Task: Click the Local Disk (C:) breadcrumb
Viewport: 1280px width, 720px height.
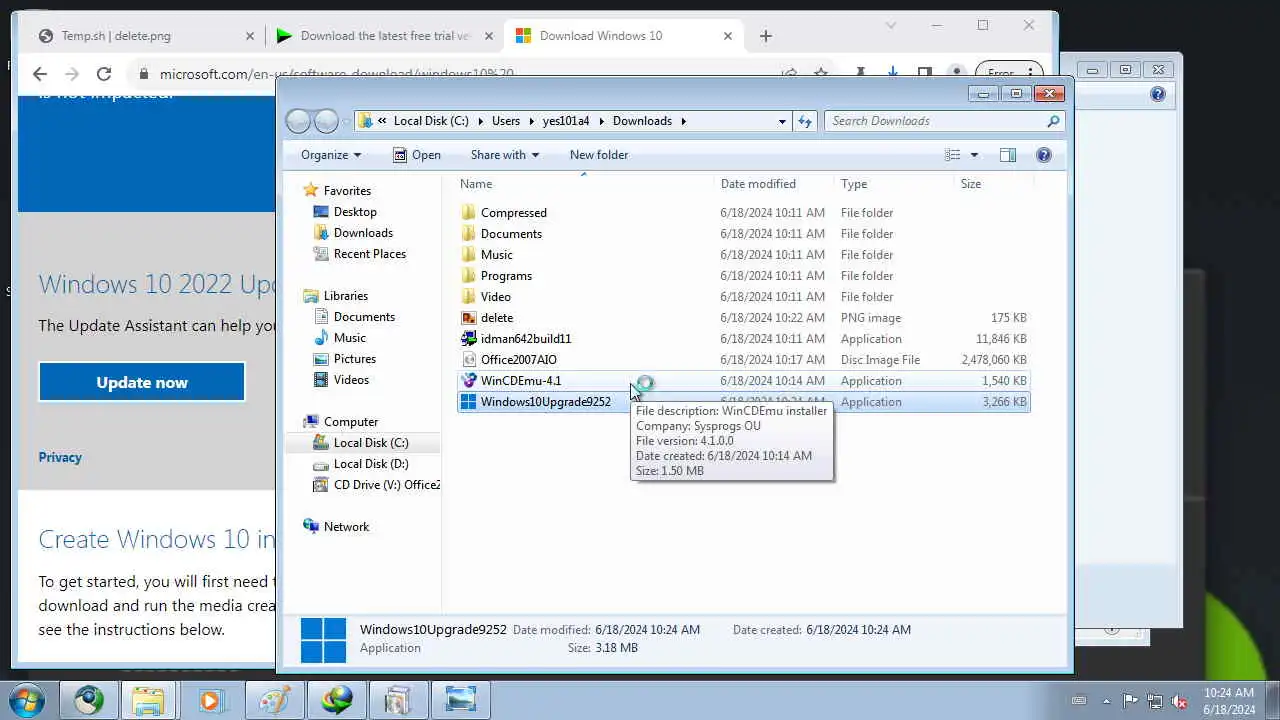Action: click(431, 121)
